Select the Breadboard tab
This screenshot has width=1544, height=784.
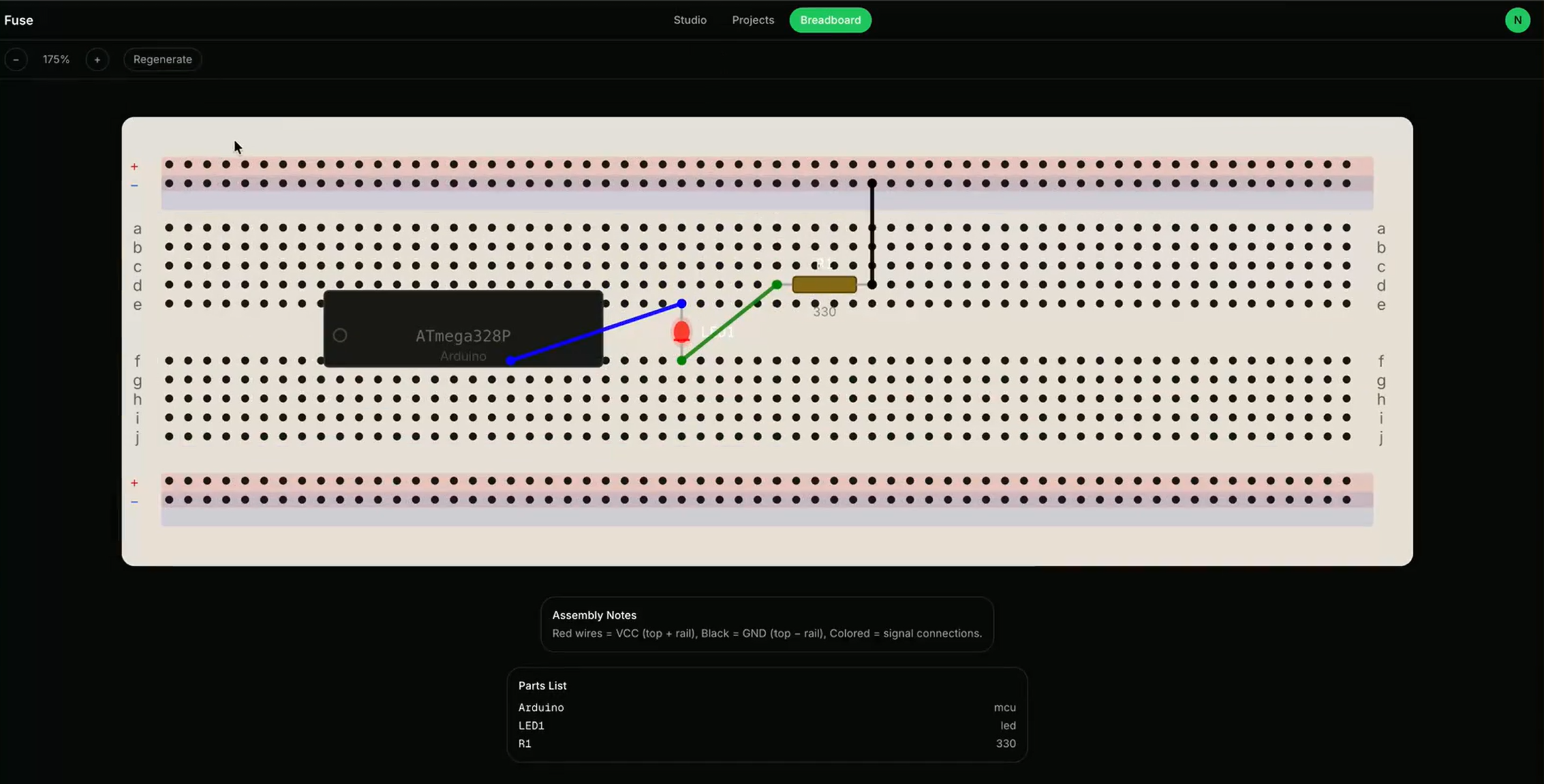pos(830,20)
